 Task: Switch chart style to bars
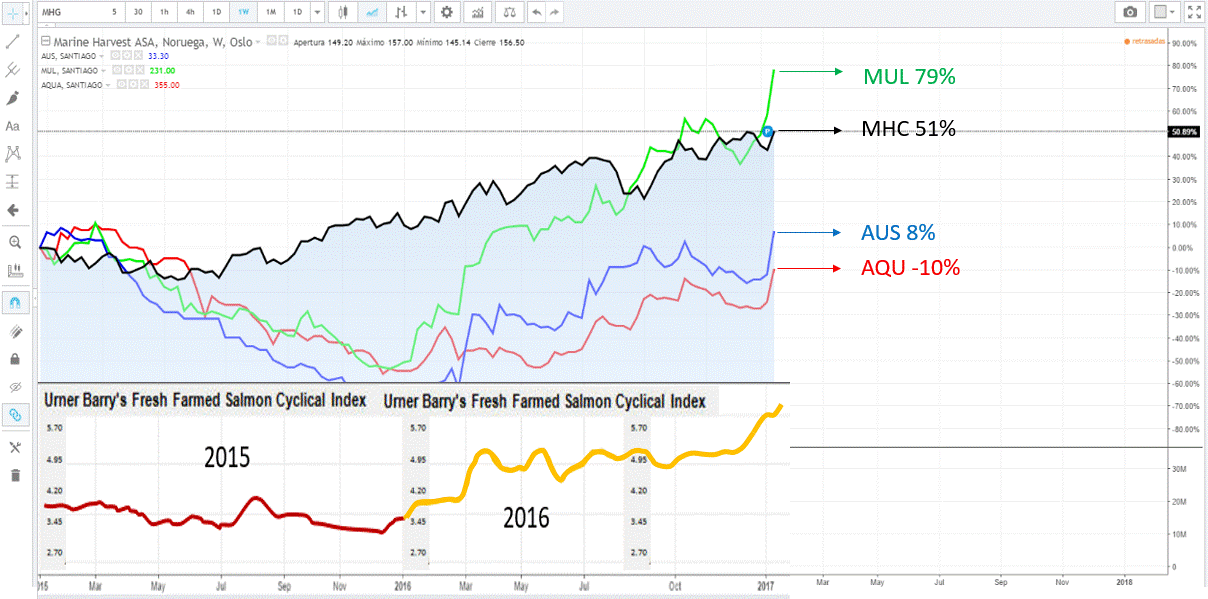(x=402, y=13)
